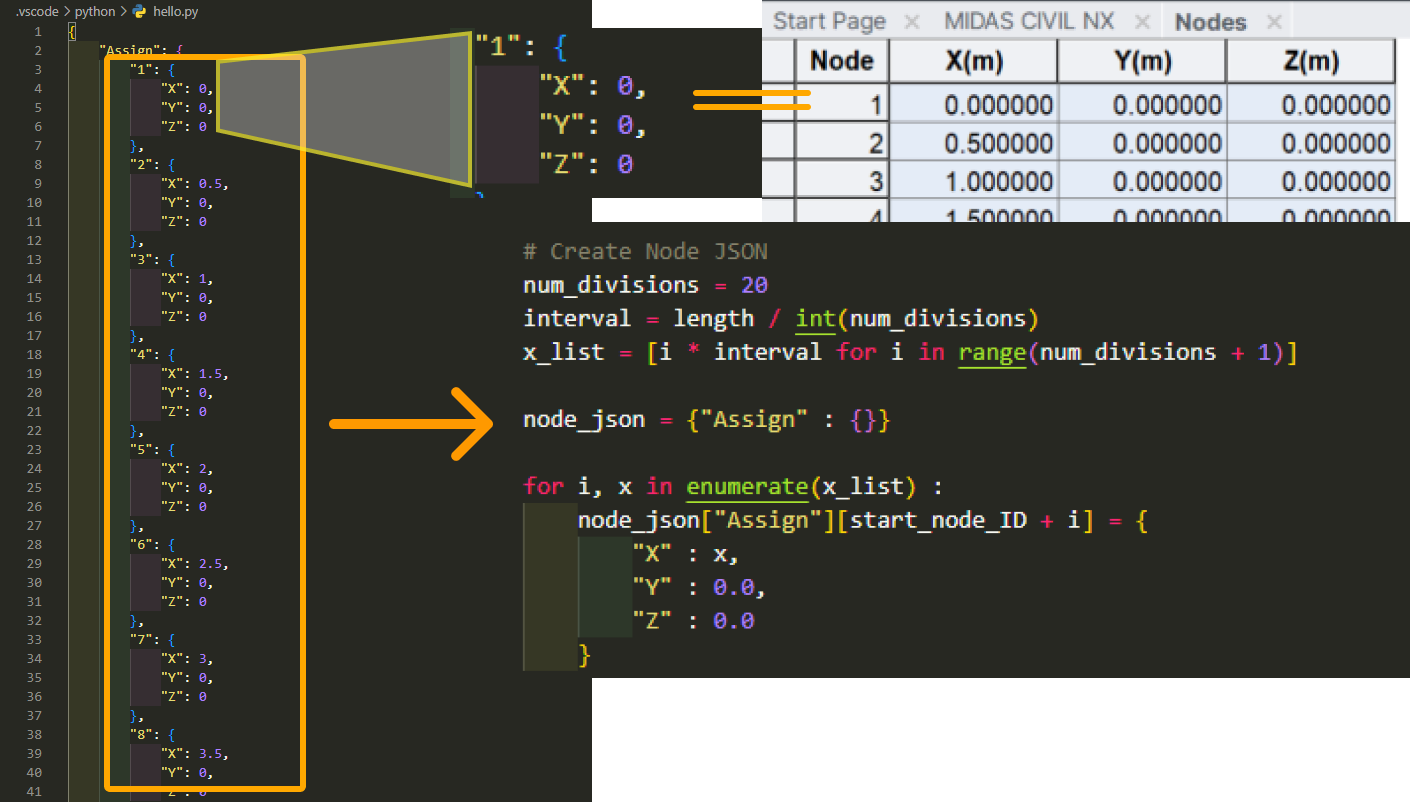This screenshot has height=802, width=1410.
Task: Place cursor on the num_divisions = 20 line
Action: (x=645, y=285)
